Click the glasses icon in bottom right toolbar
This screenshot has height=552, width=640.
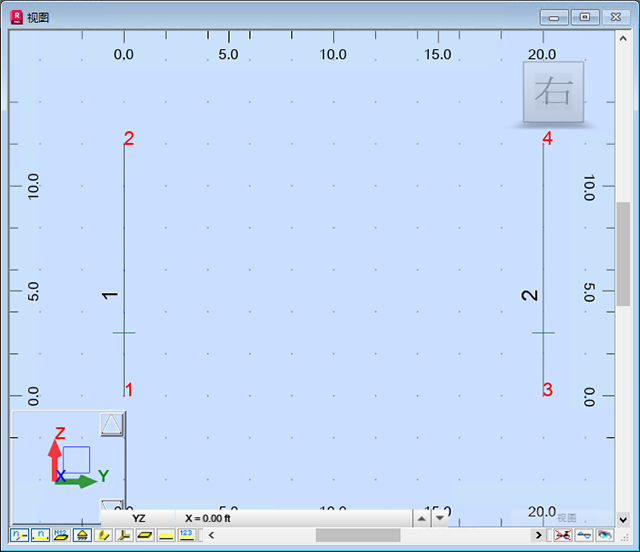584,536
